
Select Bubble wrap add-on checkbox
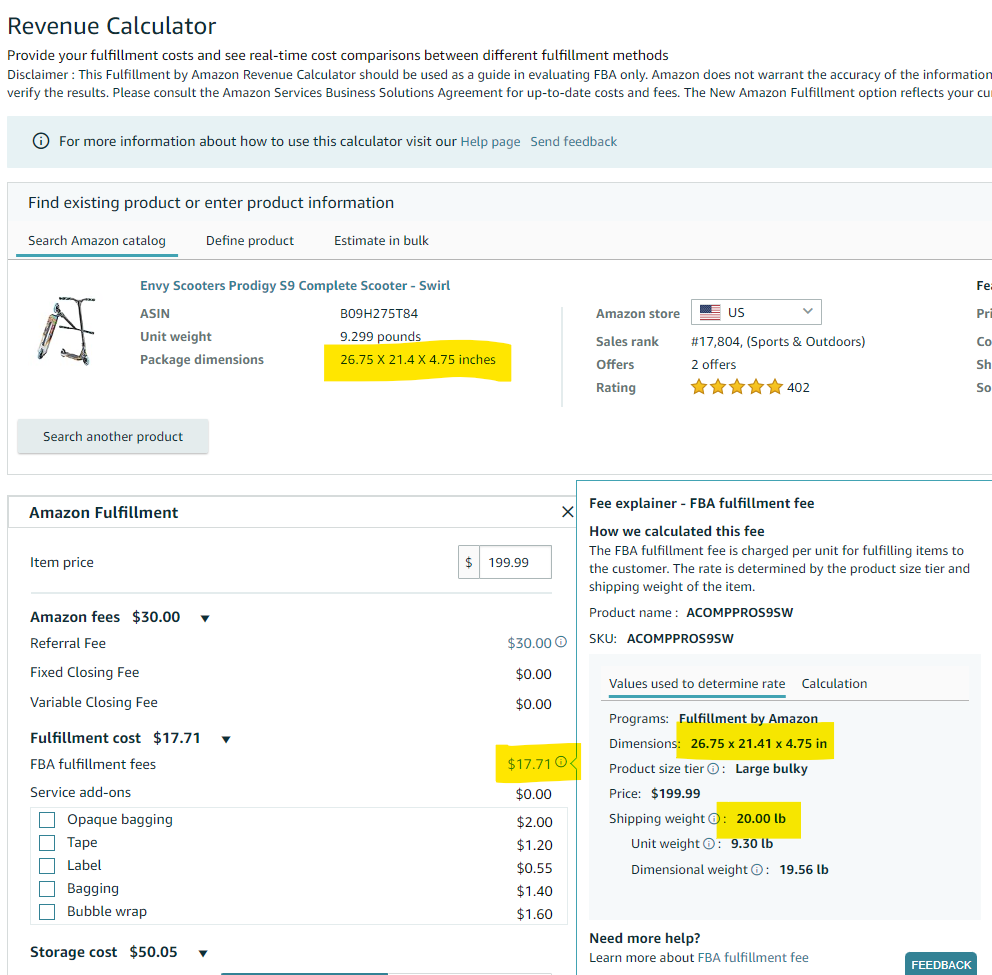47,912
